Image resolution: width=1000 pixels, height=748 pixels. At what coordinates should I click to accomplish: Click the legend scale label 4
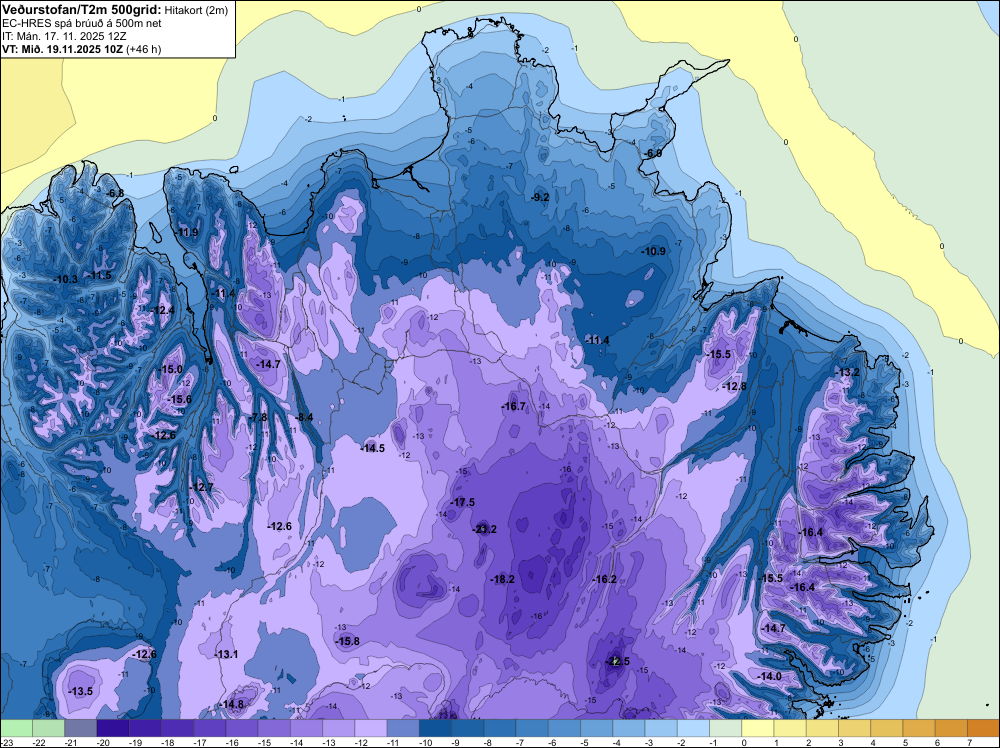coord(874,742)
